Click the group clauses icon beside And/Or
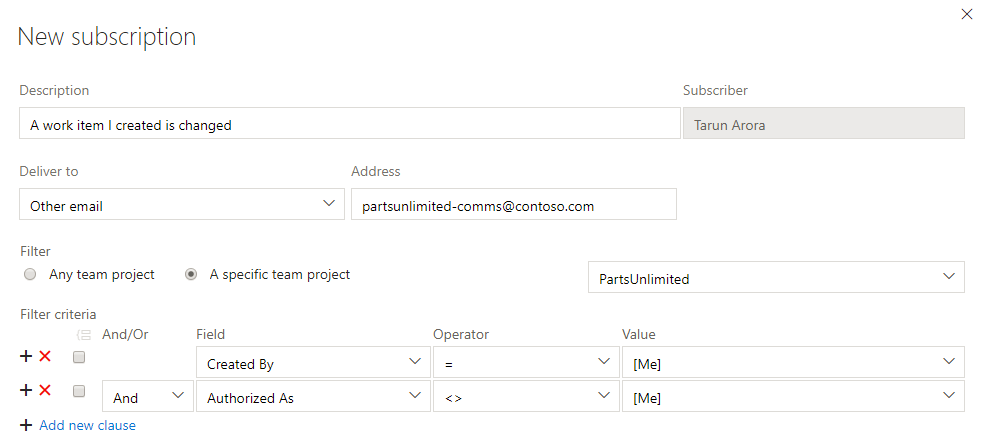This screenshot has height=442, width=987. [84, 334]
